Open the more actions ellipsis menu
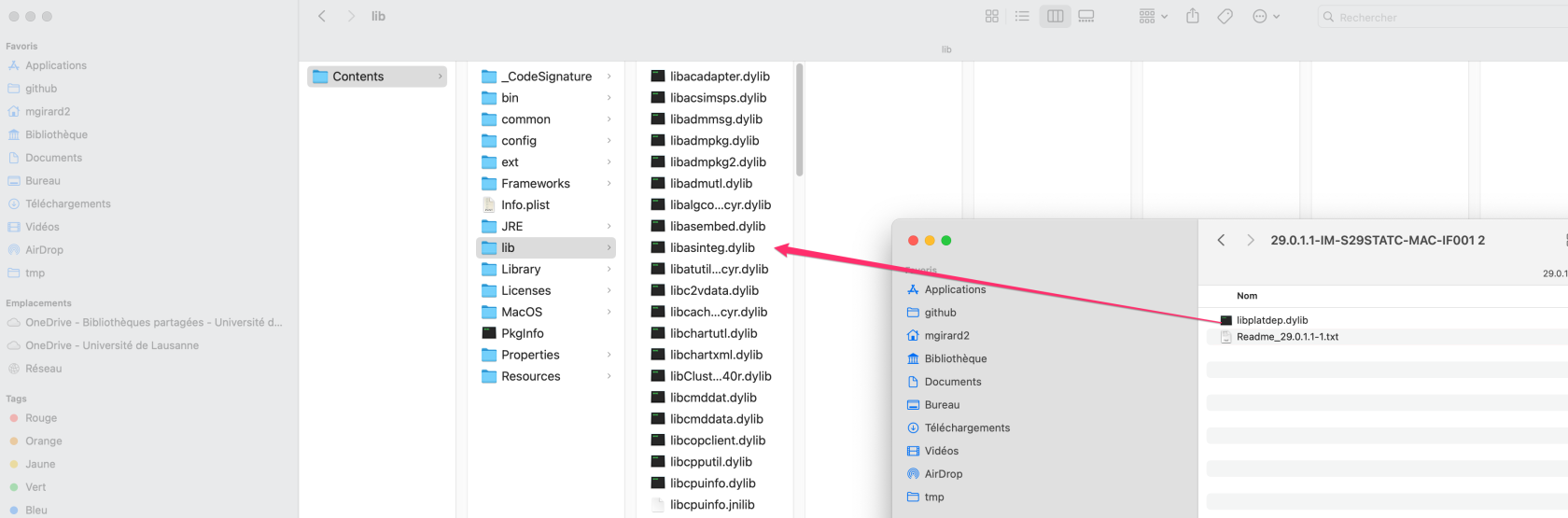 (x=1266, y=16)
